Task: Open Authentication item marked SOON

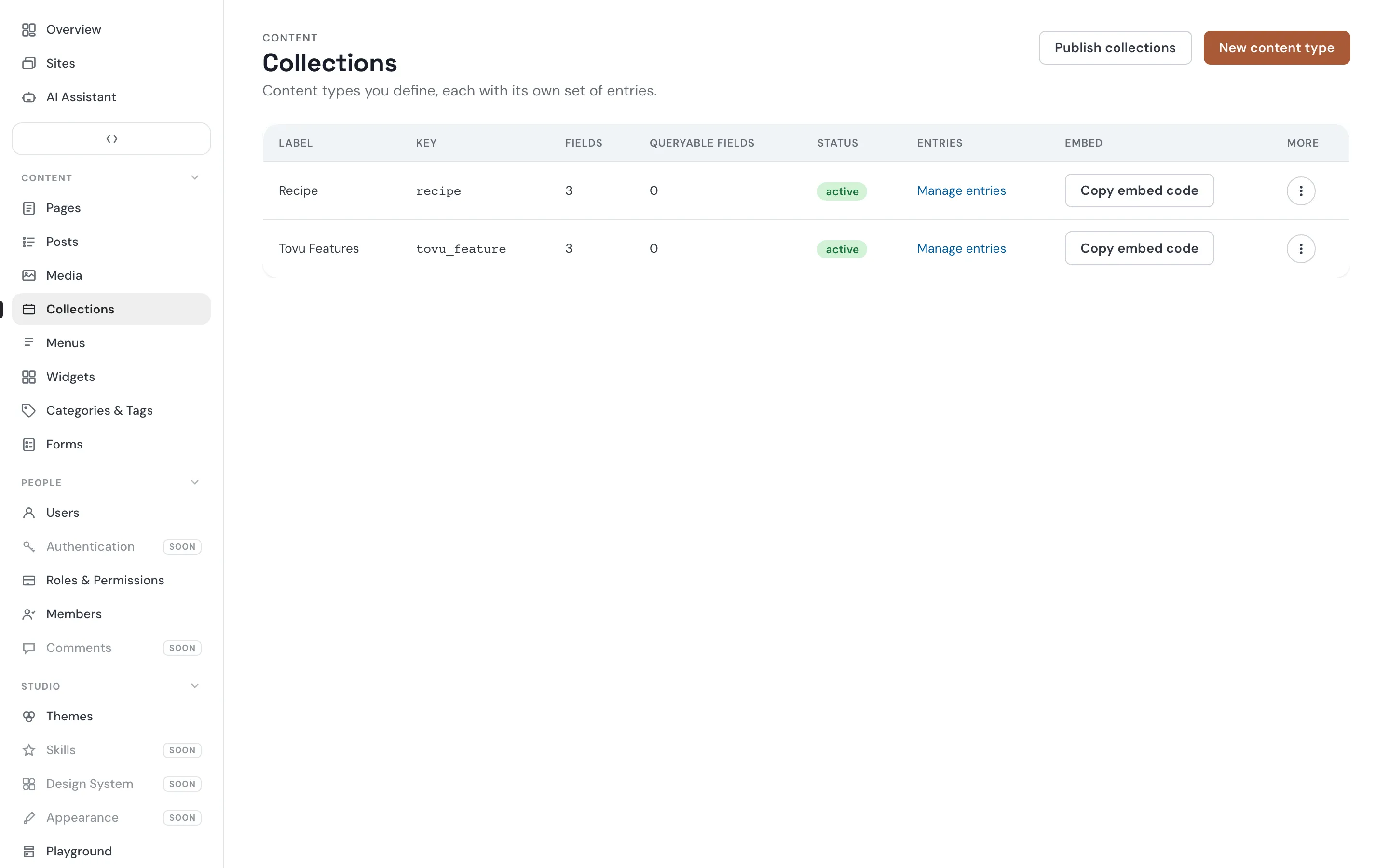Action: [x=111, y=546]
